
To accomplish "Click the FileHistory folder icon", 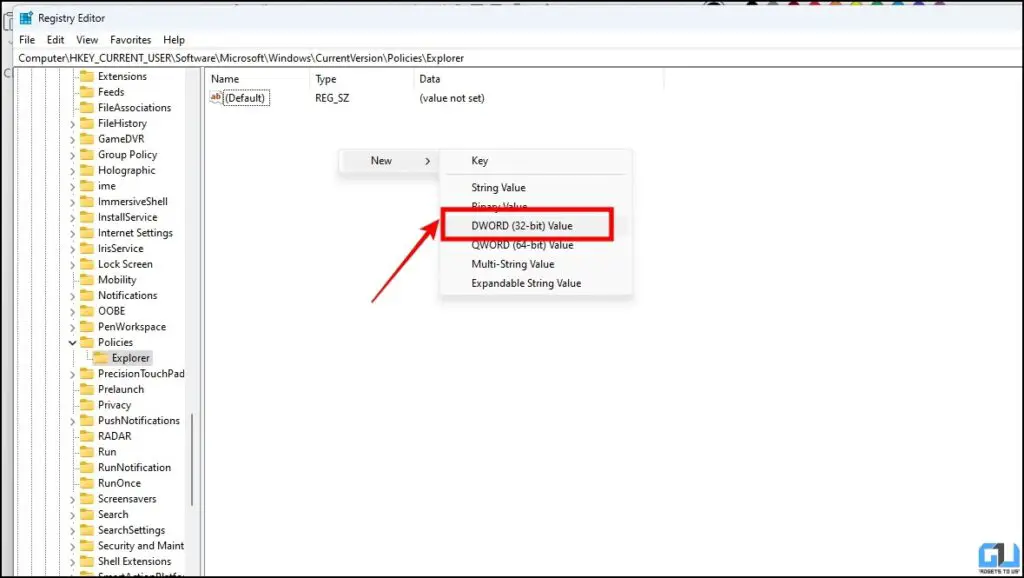I will tap(87, 123).
